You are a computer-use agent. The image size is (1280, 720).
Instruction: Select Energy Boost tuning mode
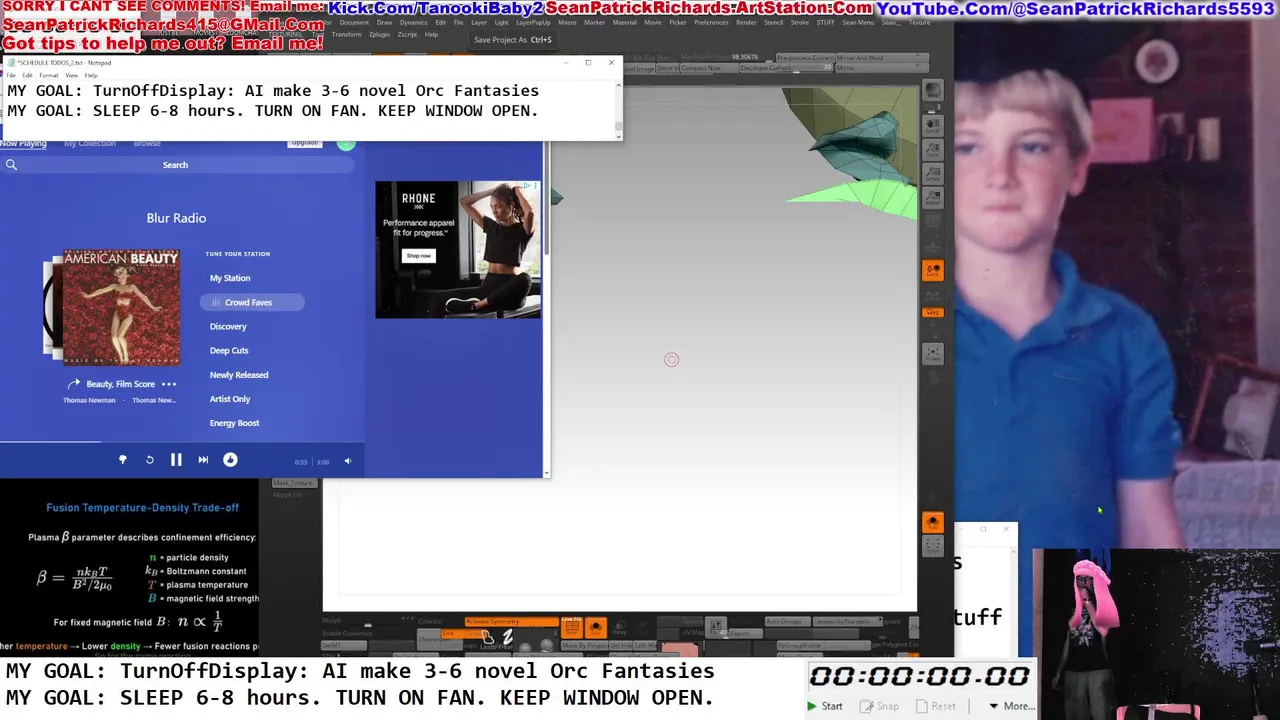tap(234, 423)
